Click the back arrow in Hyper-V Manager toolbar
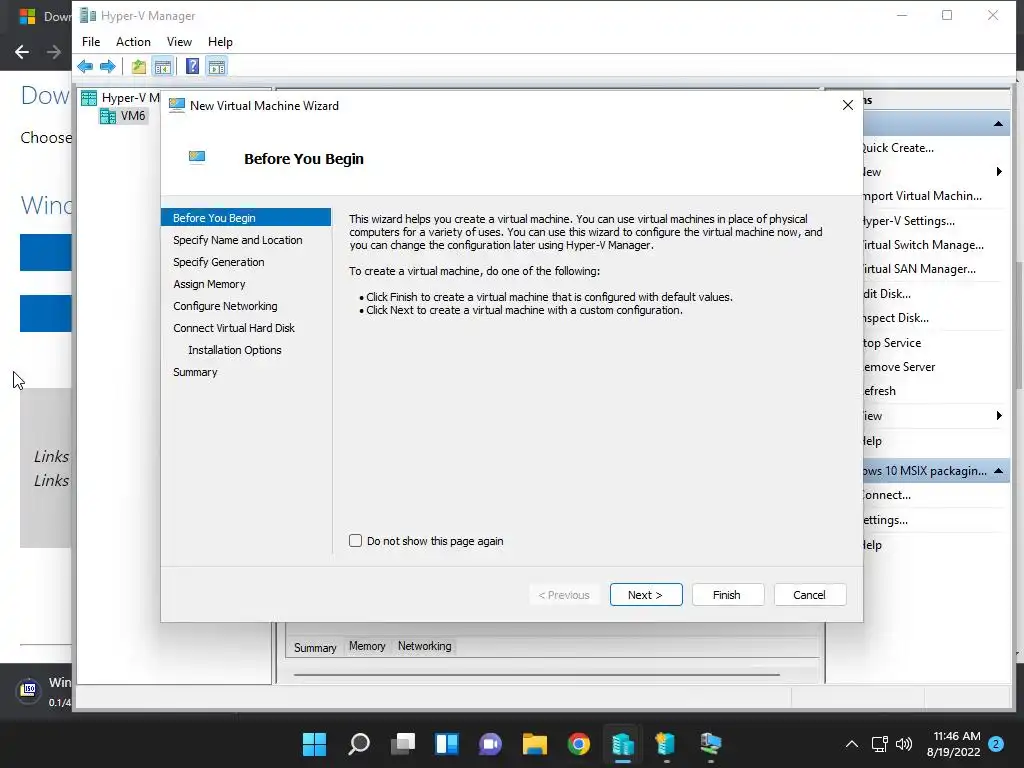The height and width of the screenshot is (768, 1024). [x=85, y=66]
